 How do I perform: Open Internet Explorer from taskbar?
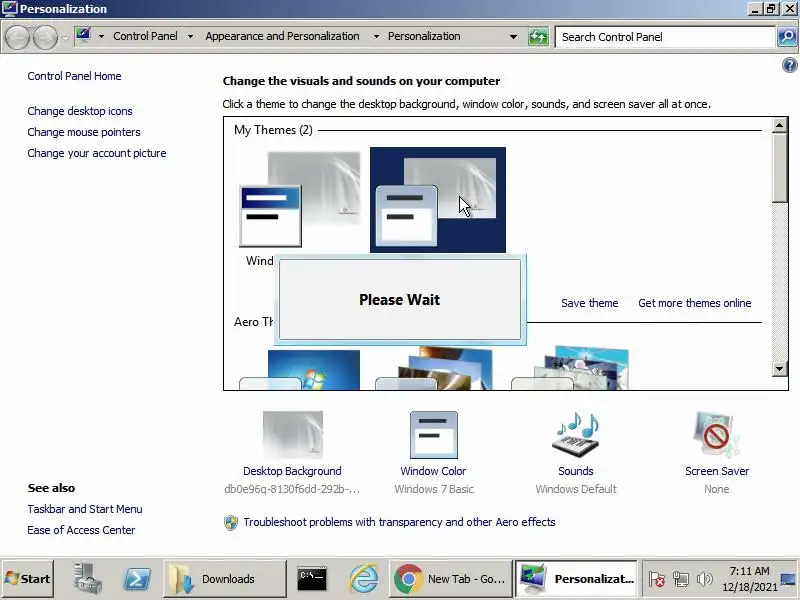coord(363,579)
